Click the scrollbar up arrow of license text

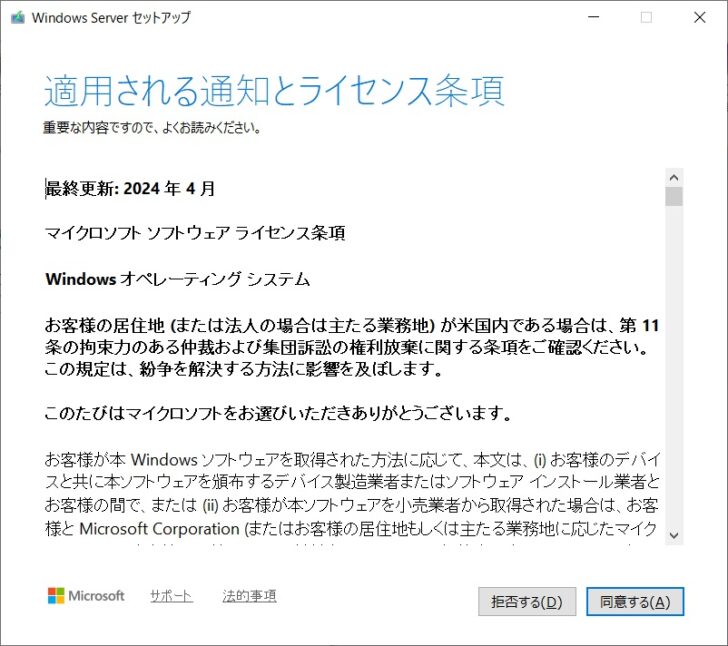(x=674, y=177)
